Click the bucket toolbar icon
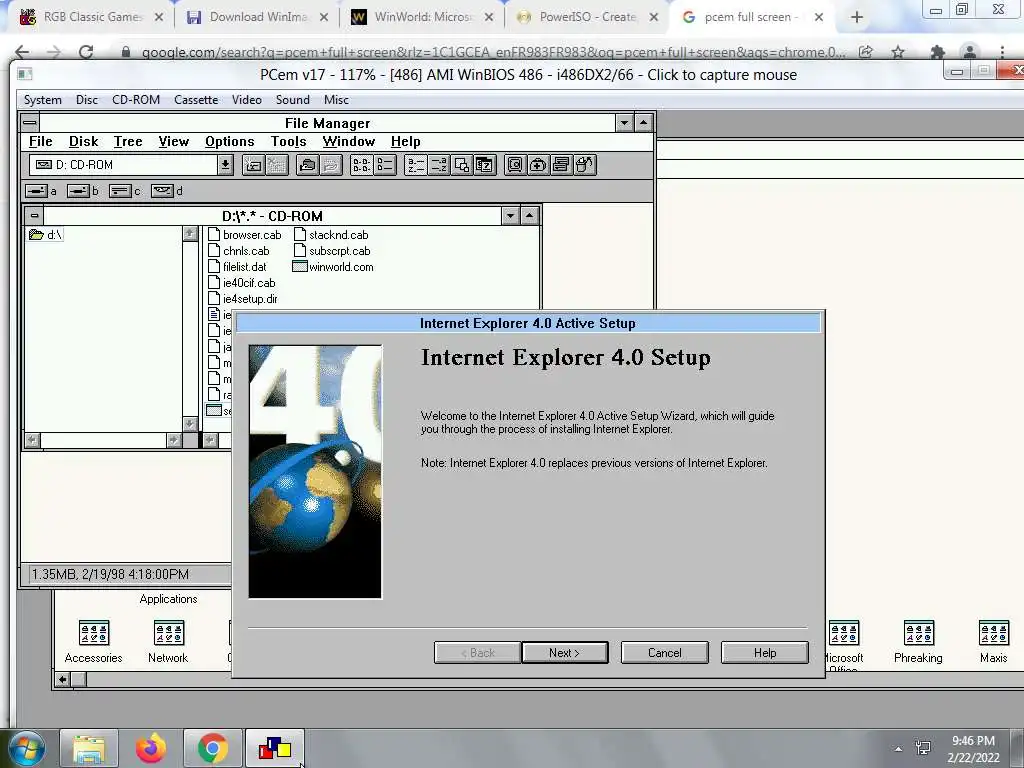The image size is (1024, 768). (584, 165)
